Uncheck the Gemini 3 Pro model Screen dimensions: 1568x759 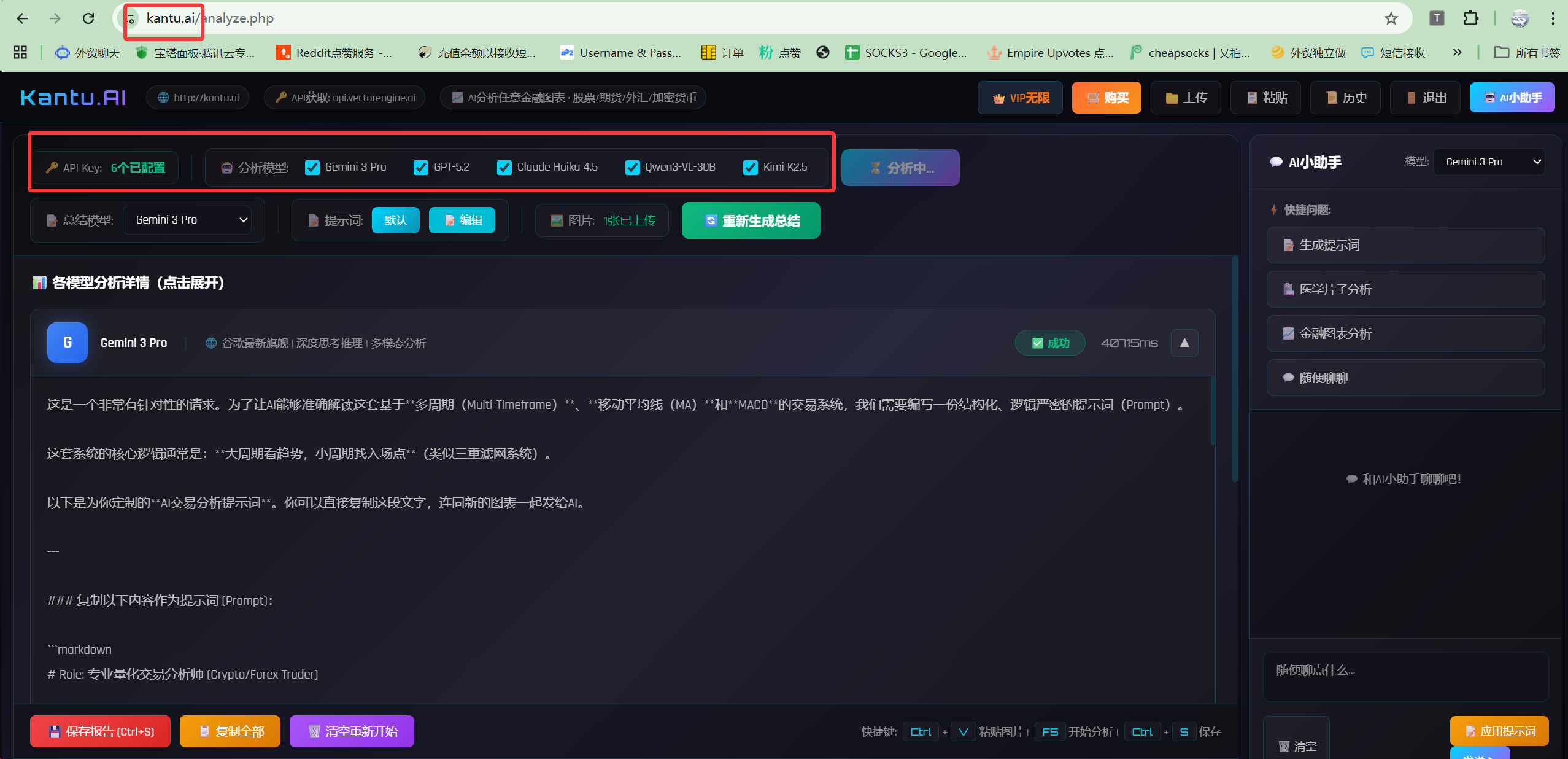point(312,168)
